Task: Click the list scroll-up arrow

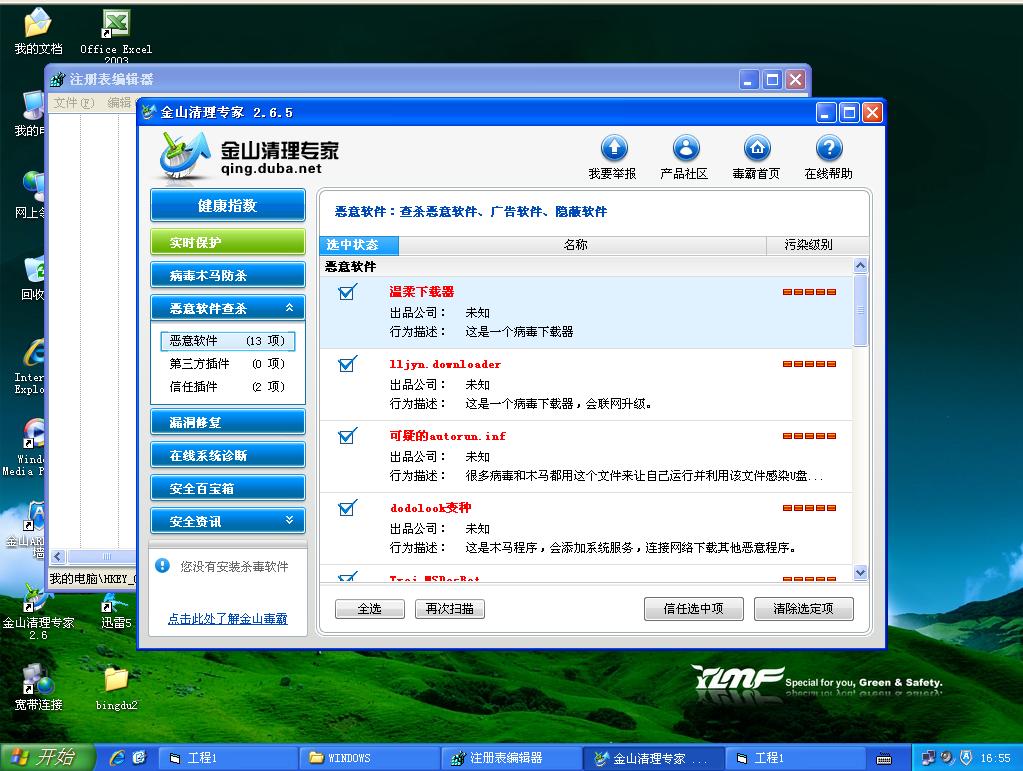Action: click(861, 265)
